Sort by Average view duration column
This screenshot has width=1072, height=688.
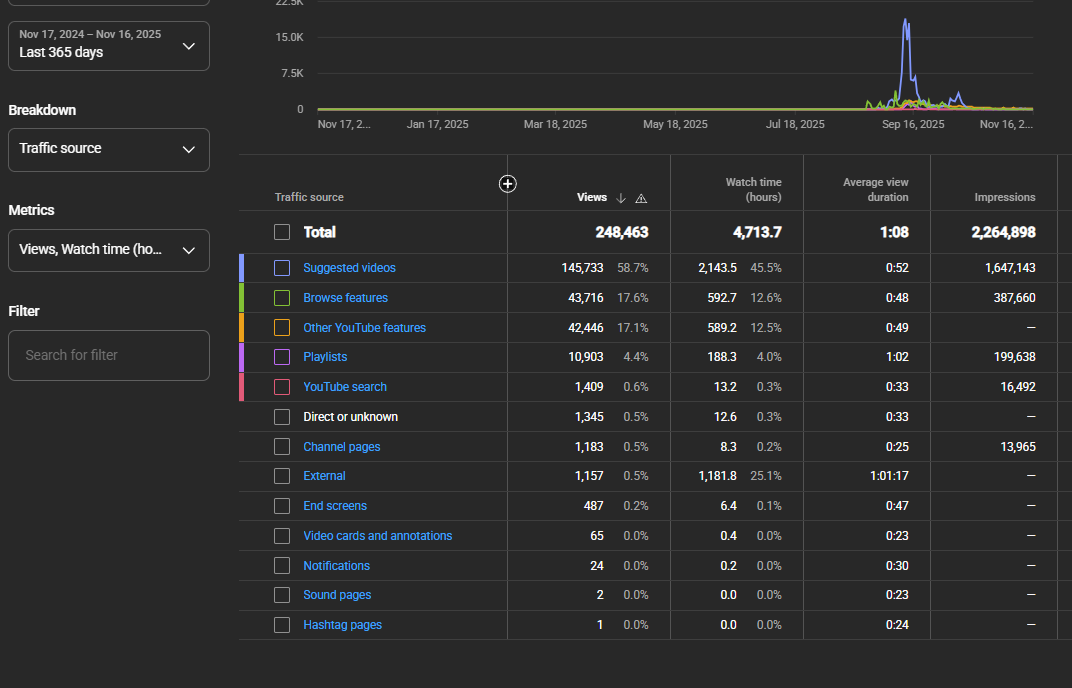coord(875,190)
